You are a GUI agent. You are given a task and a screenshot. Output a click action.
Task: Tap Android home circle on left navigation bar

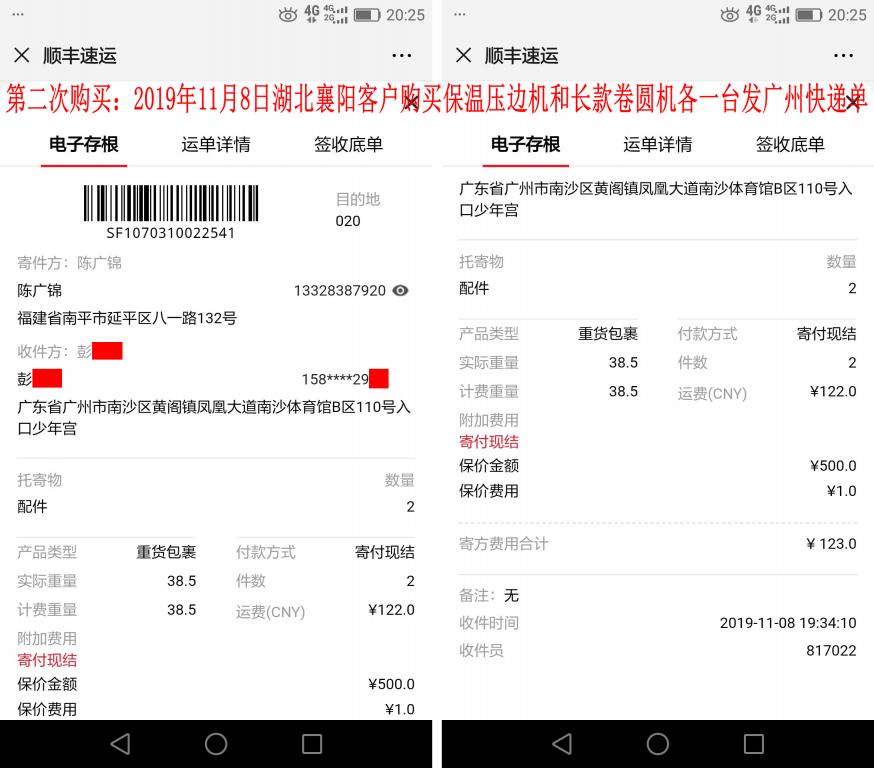point(216,744)
